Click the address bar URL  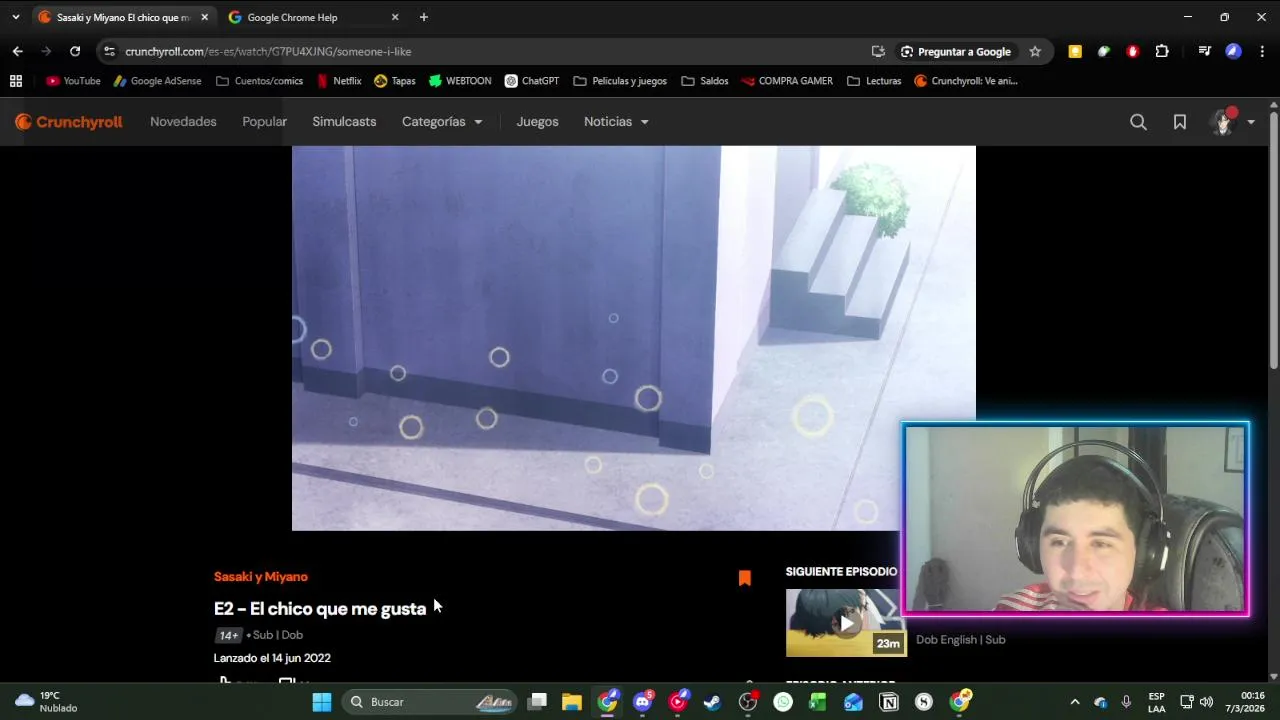coord(268,51)
